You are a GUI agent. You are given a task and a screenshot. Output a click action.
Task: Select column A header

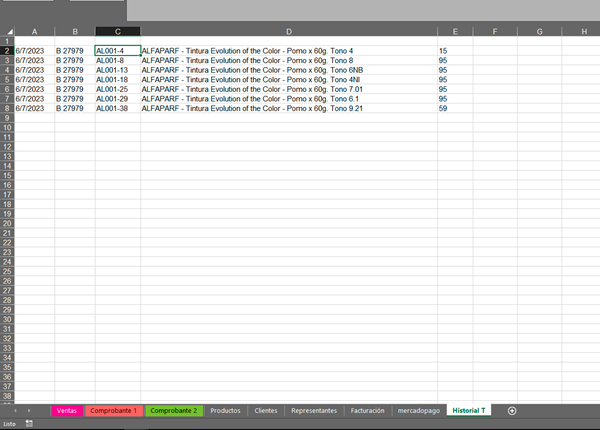(34, 31)
